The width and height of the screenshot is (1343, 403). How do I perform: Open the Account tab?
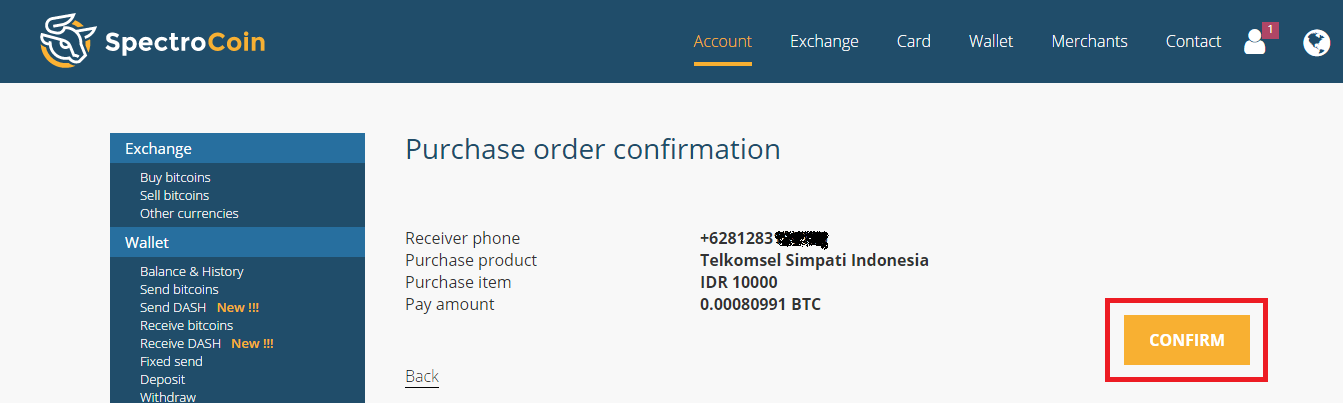(722, 41)
